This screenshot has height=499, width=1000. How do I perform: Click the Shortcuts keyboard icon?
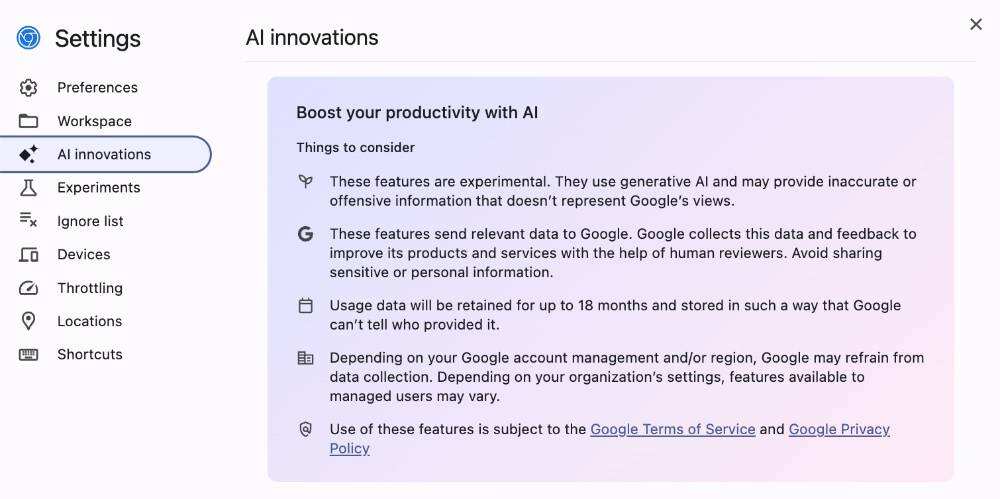coord(28,355)
